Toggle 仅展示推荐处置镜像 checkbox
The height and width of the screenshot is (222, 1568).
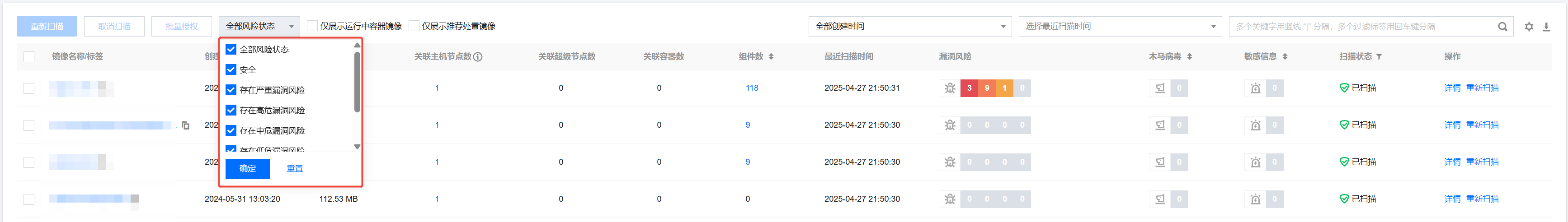pyautogui.click(x=414, y=26)
